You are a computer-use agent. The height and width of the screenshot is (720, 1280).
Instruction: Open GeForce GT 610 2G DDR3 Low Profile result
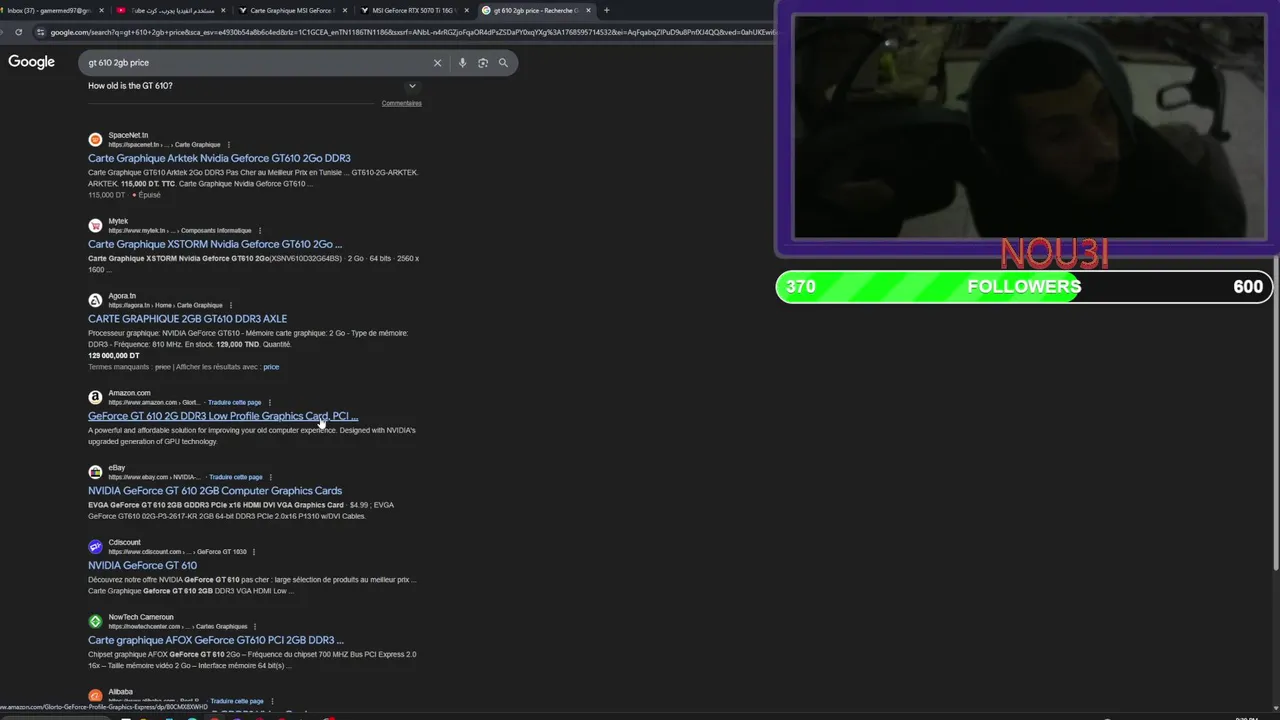pyautogui.click(x=223, y=416)
